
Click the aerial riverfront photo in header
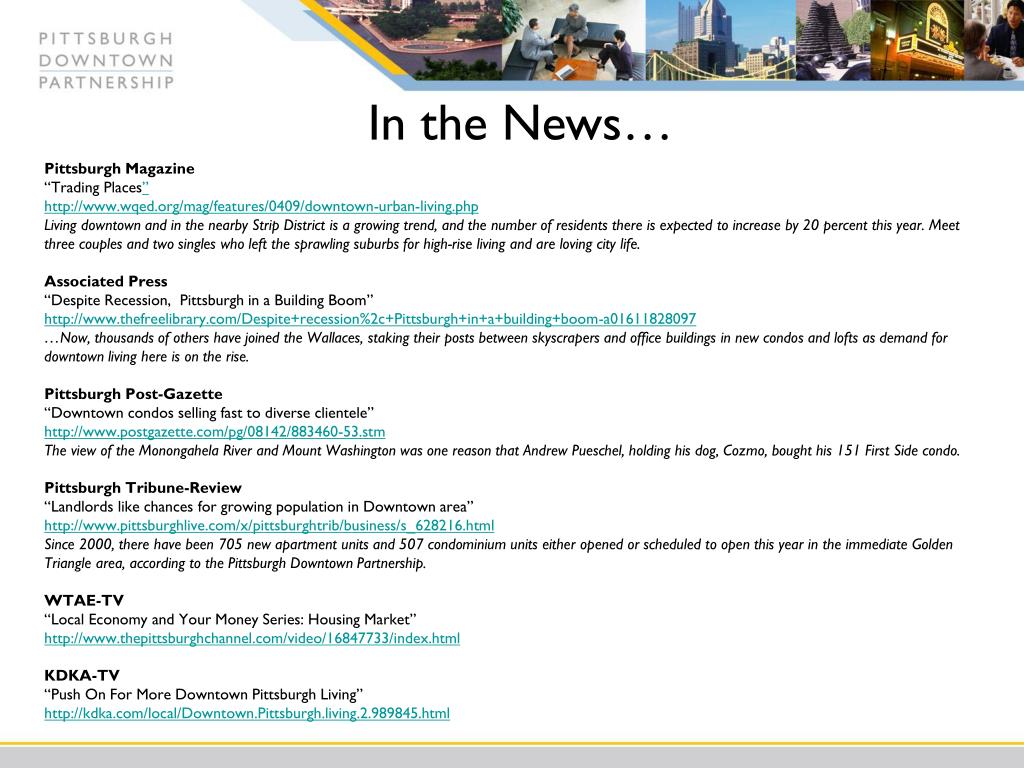click(x=418, y=40)
